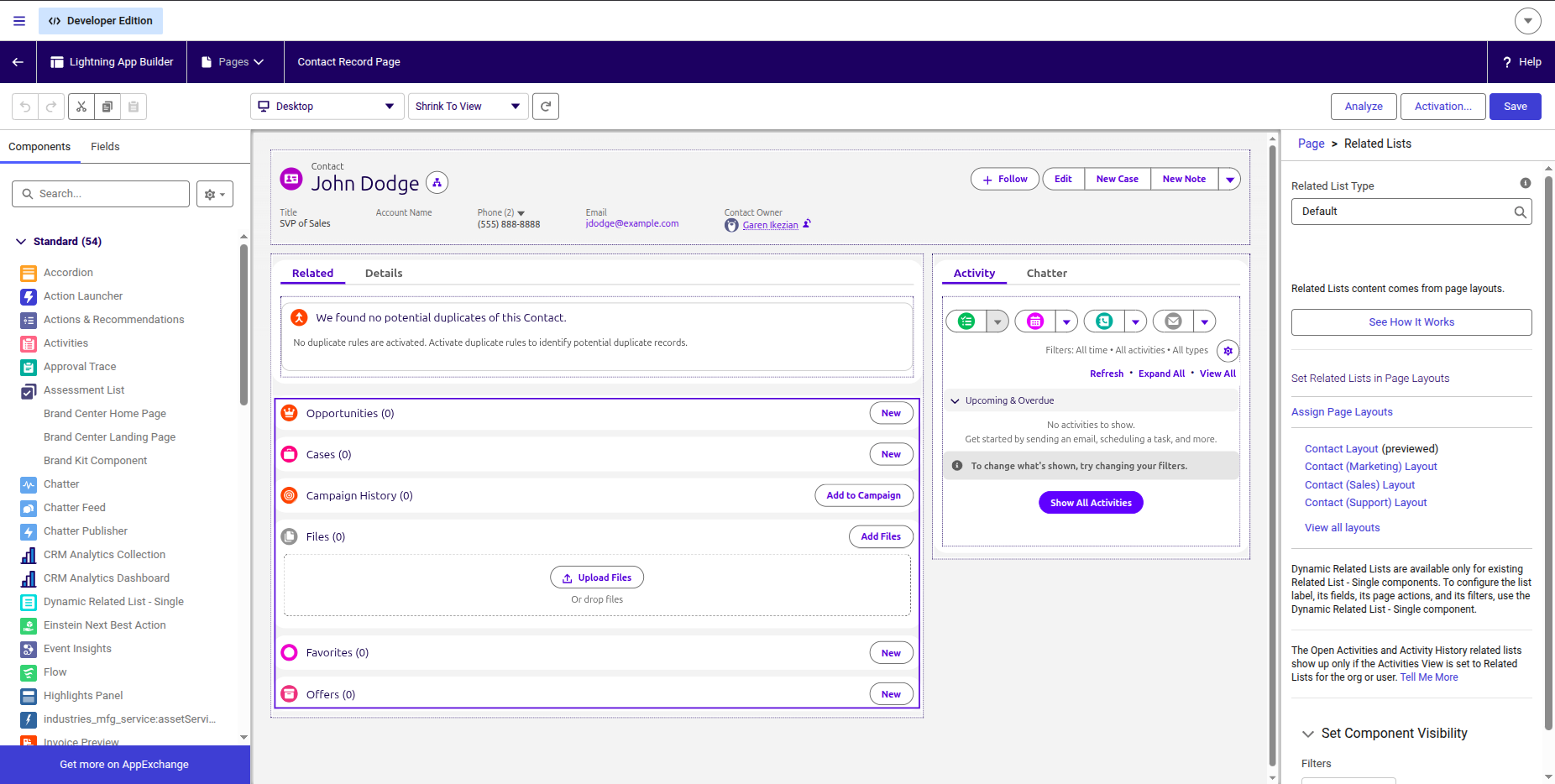
Task: Click the Approval Trace component icon
Action: (29, 367)
